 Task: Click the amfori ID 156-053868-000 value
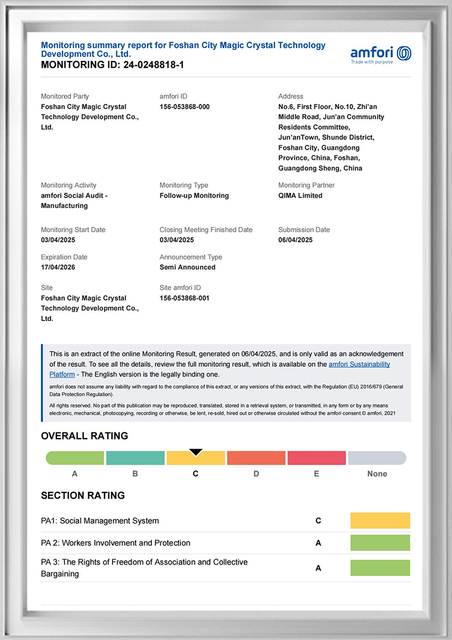pyautogui.click(x=185, y=107)
